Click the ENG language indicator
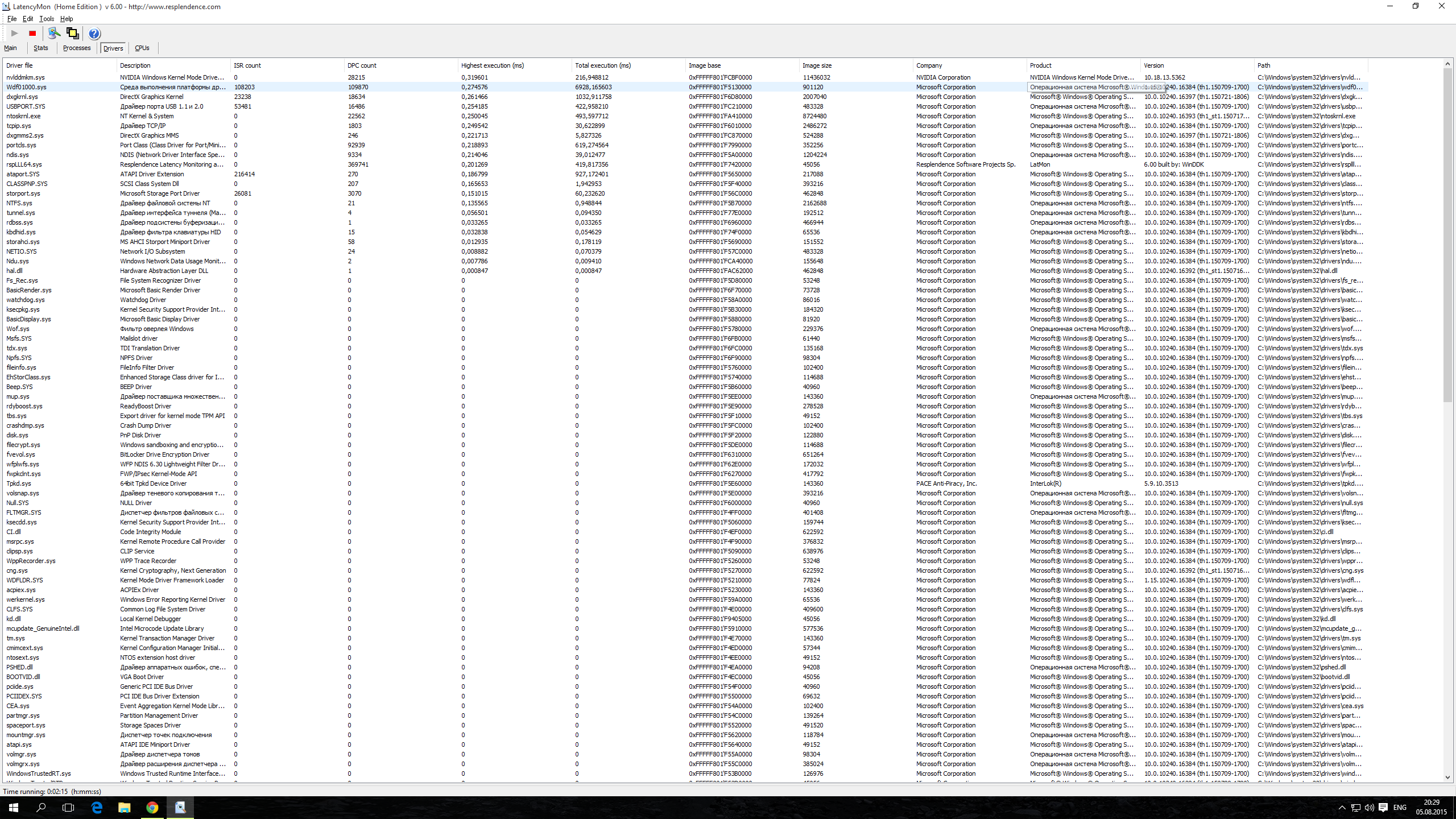 click(x=1400, y=808)
